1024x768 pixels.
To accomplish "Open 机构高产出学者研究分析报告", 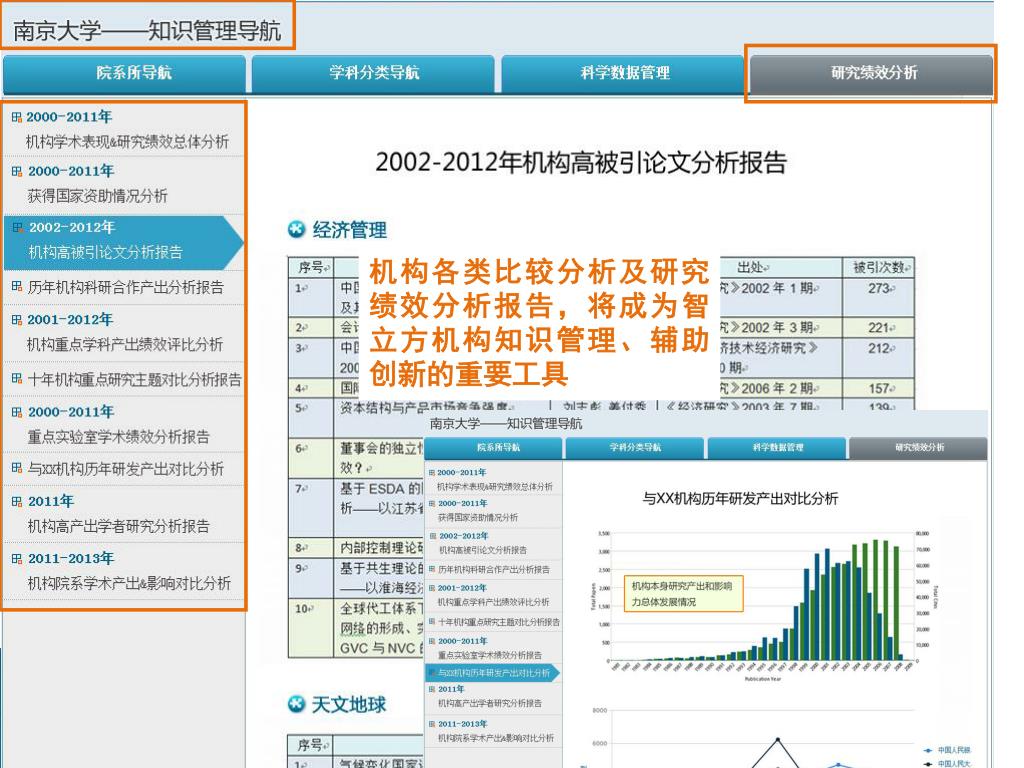I will click(118, 526).
